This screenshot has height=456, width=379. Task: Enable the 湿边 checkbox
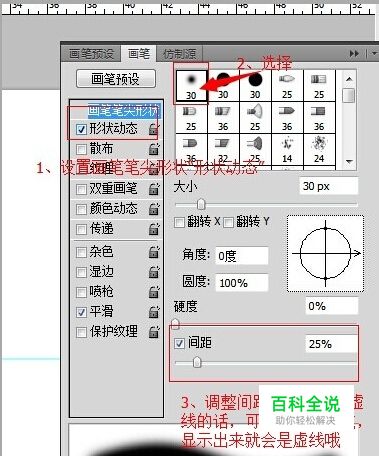coord(81,272)
